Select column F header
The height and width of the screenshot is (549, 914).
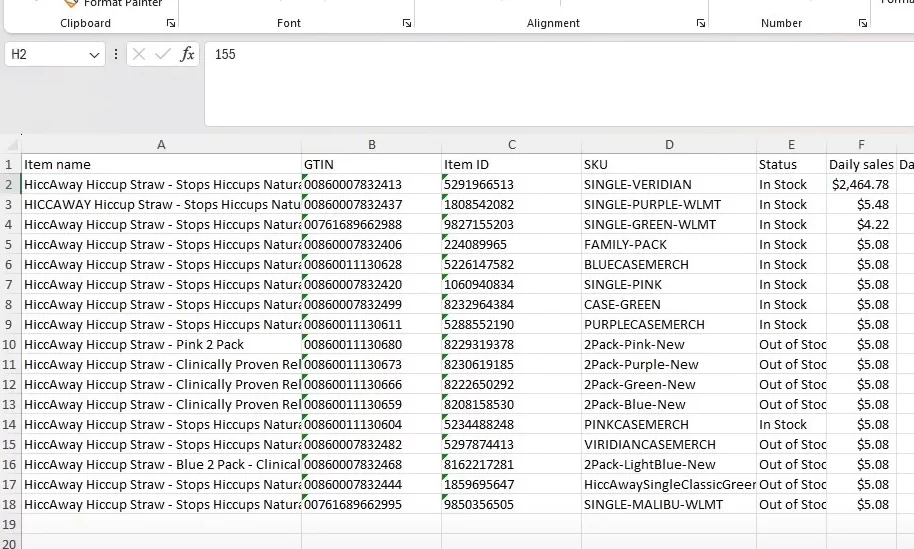click(x=861, y=145)
